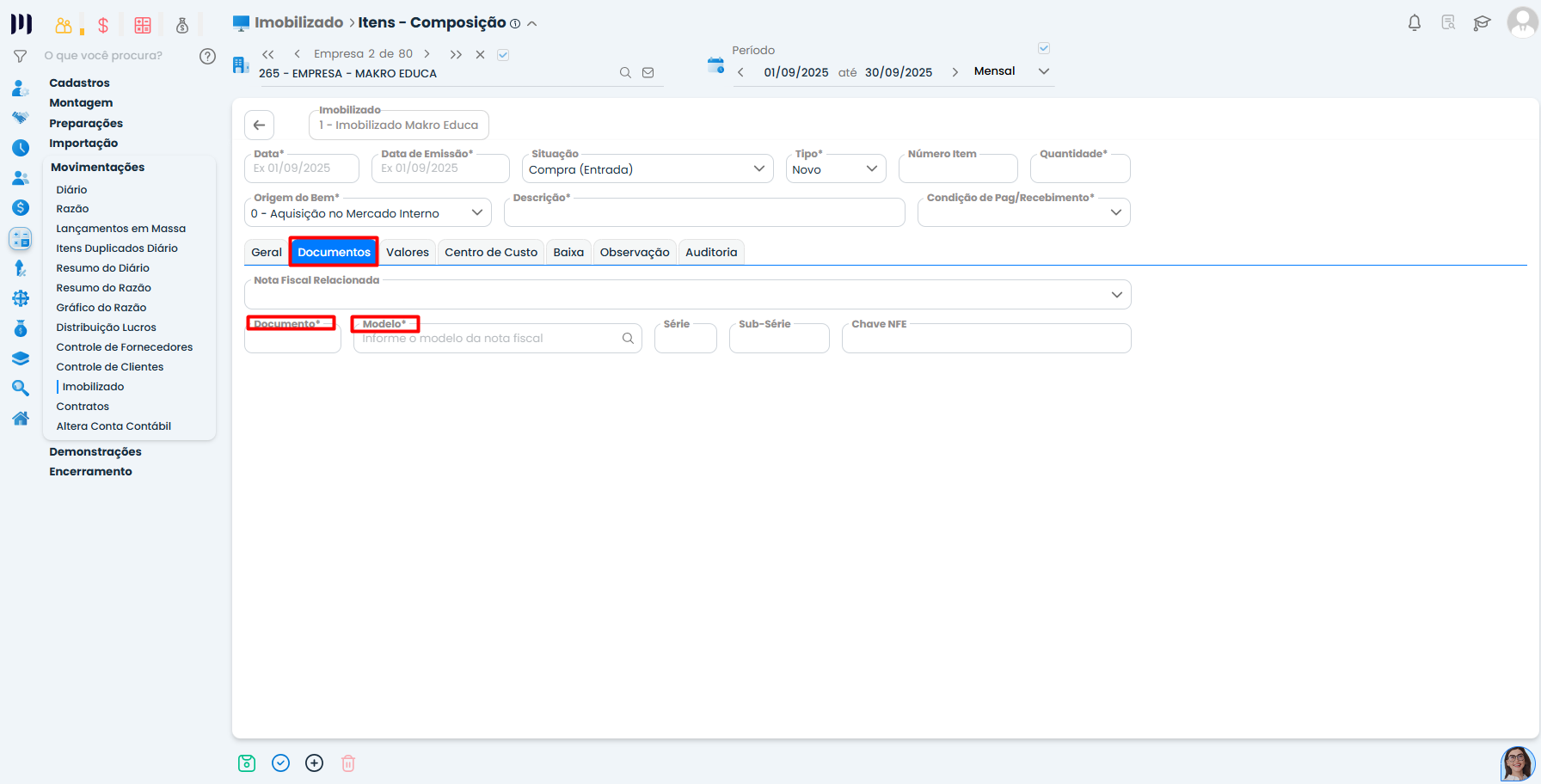The image size is (1541, 784).
Task: Expand the Nota Fiscal Relacionada dropdown
Action: click(1116, 295)
